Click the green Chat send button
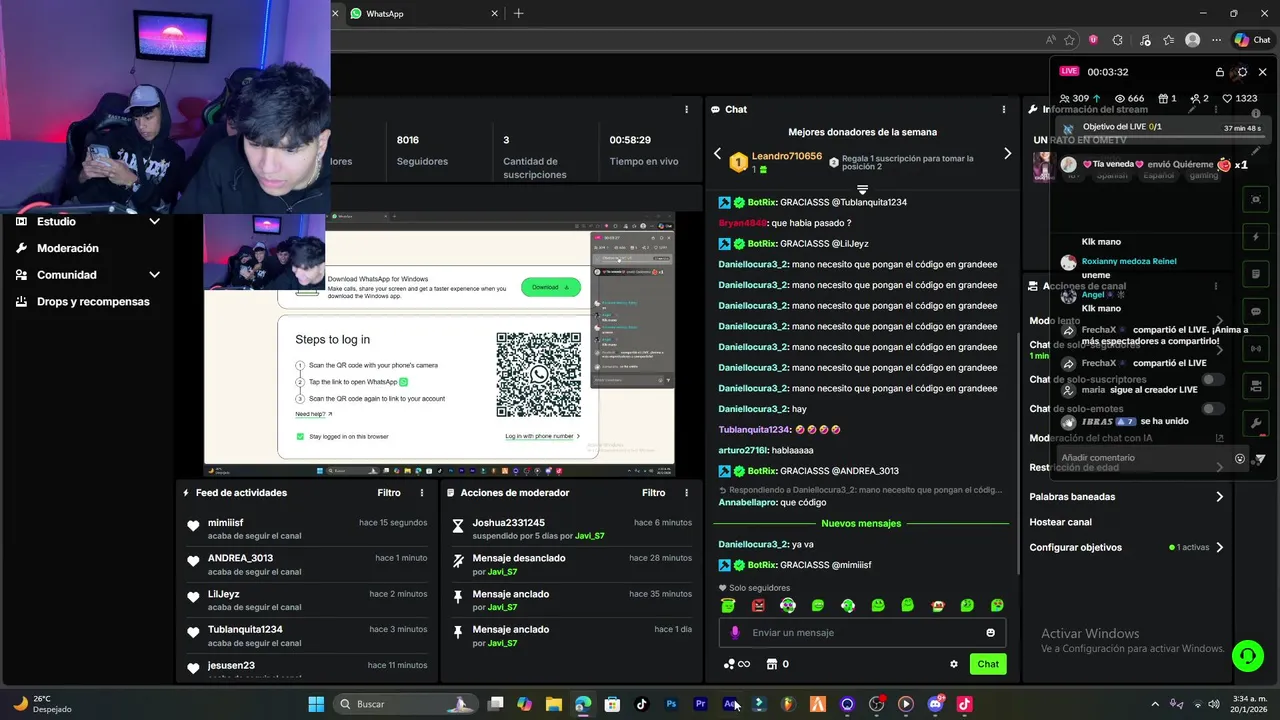Viewport: 1280px width, 720px height. coord(988,664)
